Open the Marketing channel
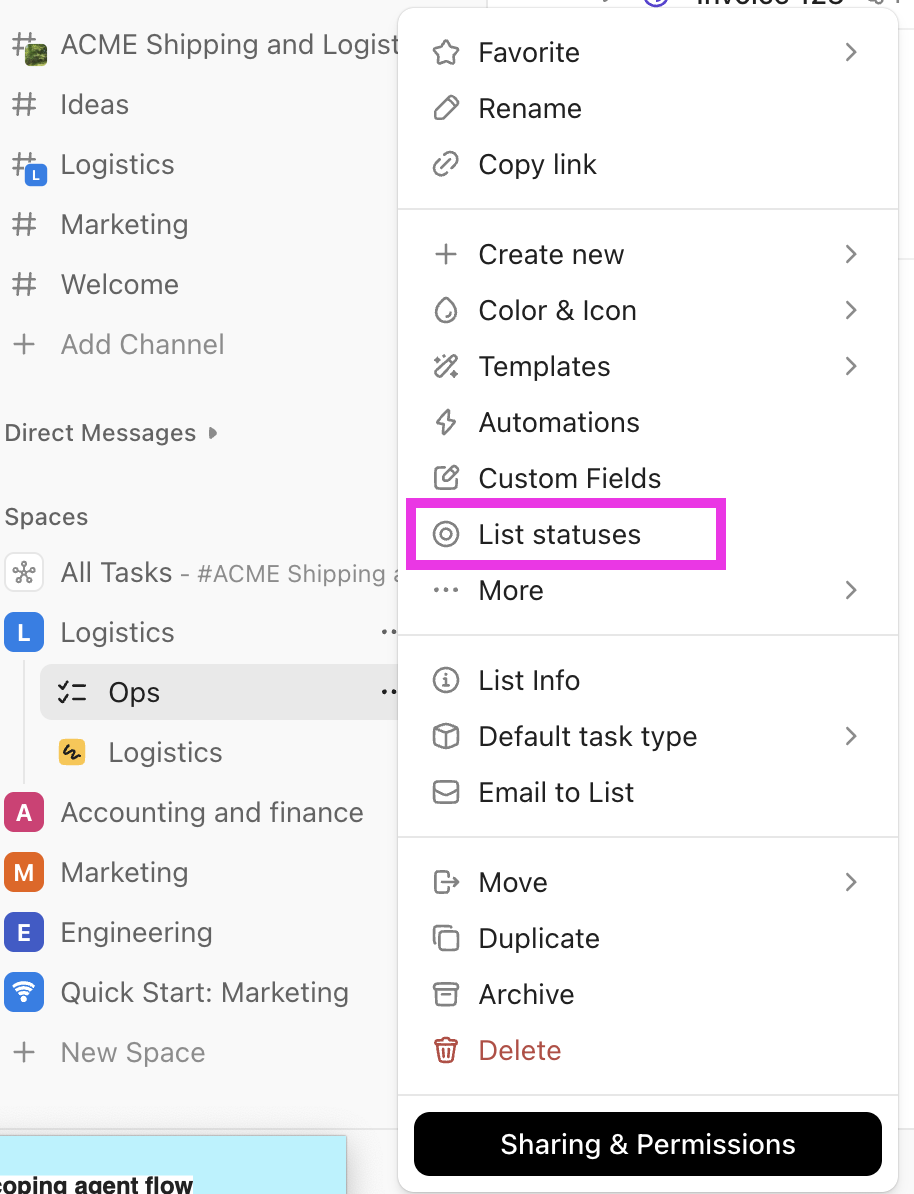Screen dimensions: 914x1194 click(124, 224)
